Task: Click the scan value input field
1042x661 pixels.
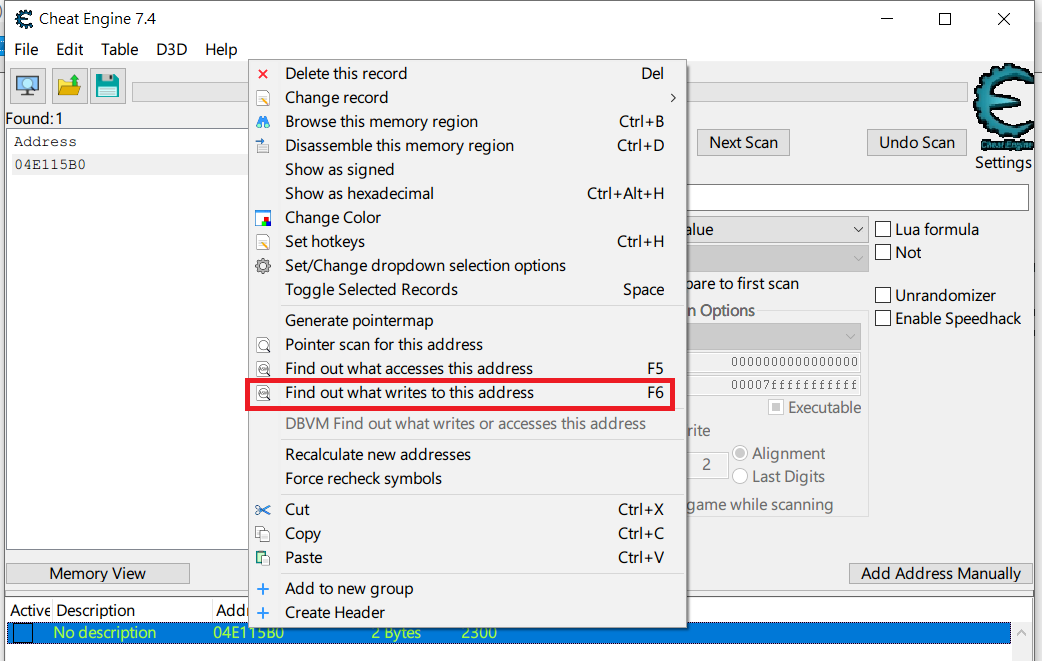Action: (x=857, y=198)
